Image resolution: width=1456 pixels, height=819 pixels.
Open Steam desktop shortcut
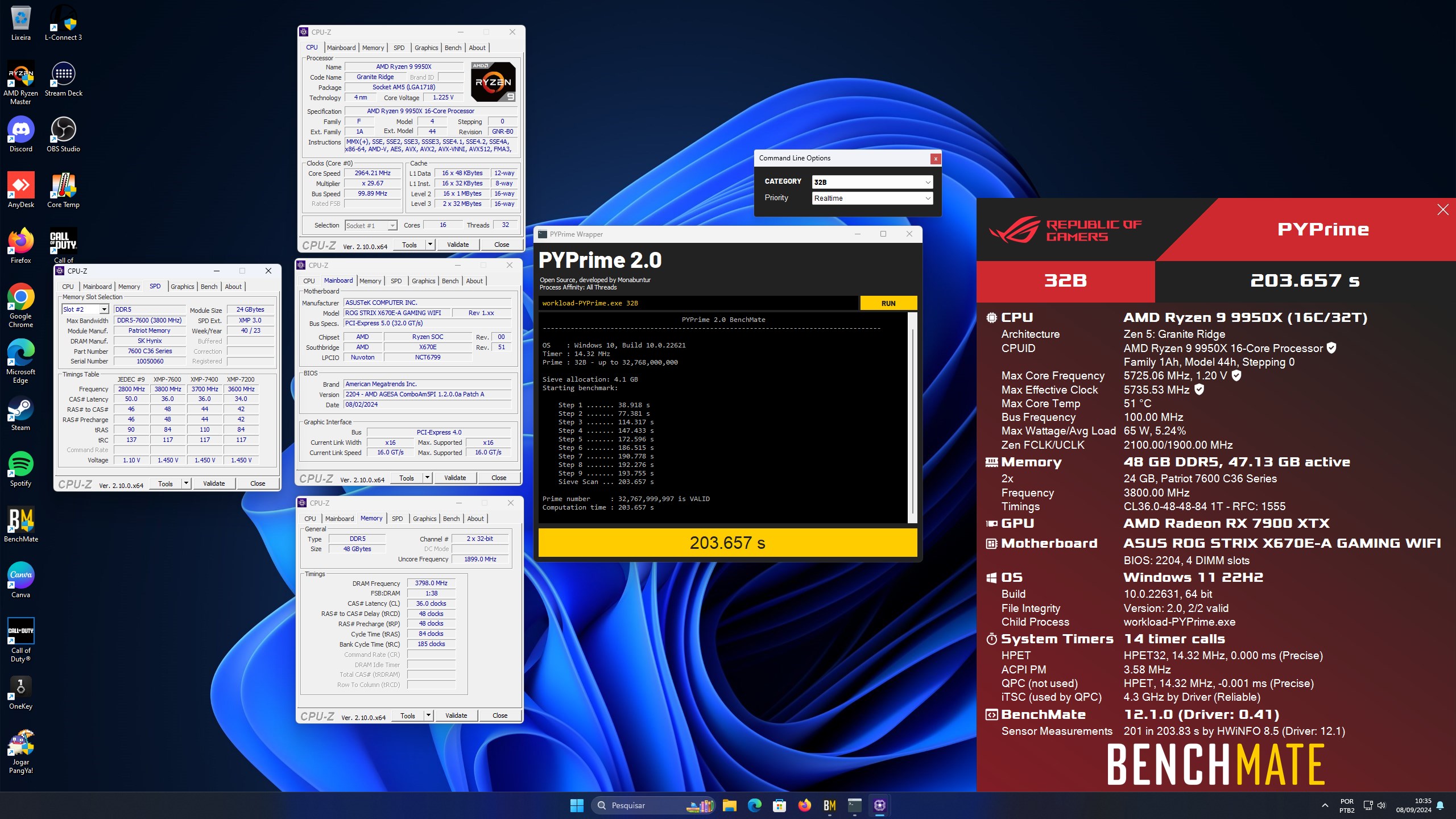point(20,413)
